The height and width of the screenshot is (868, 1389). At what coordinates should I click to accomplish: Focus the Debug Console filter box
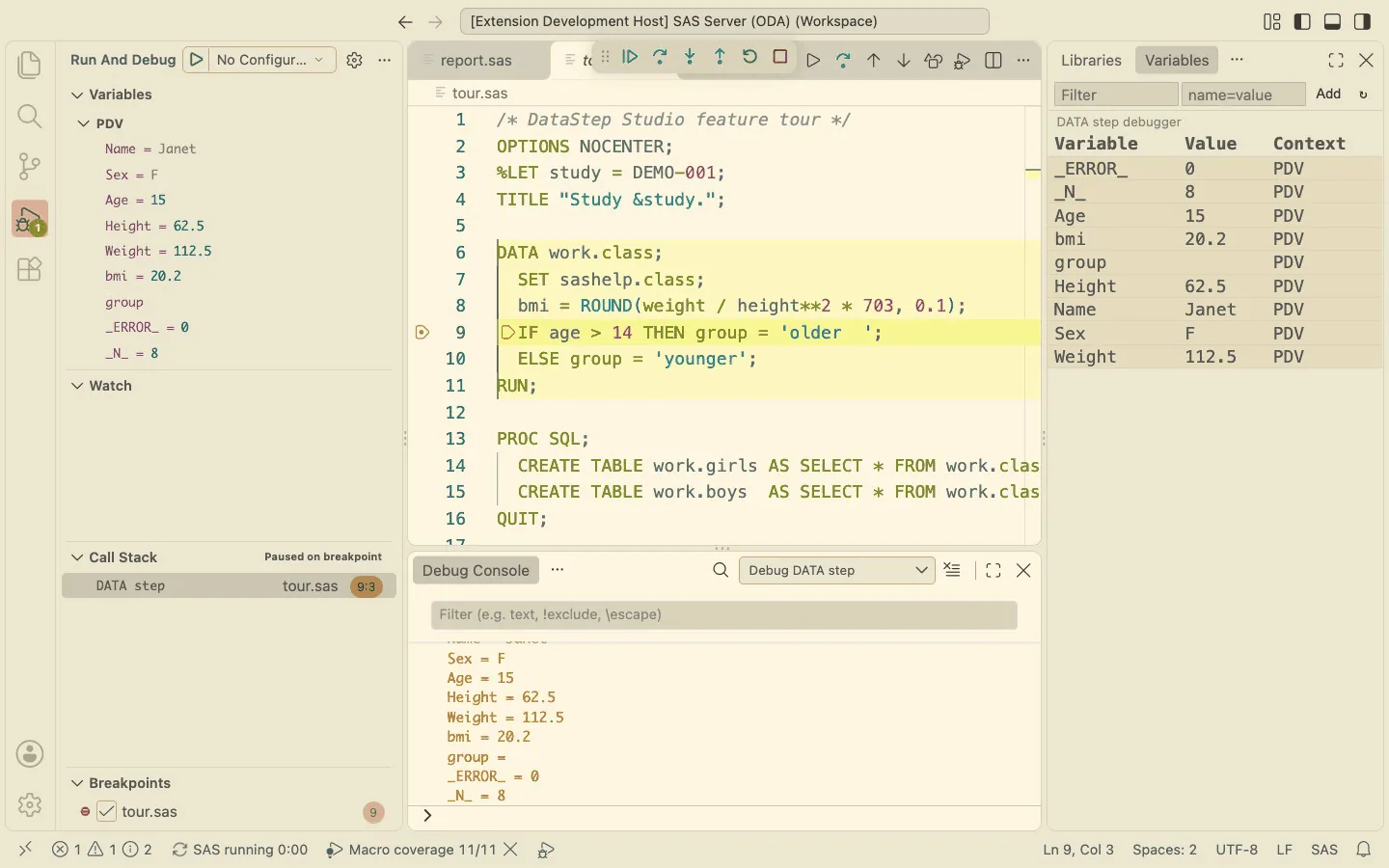pyautogui.click(x=723, y=615)
